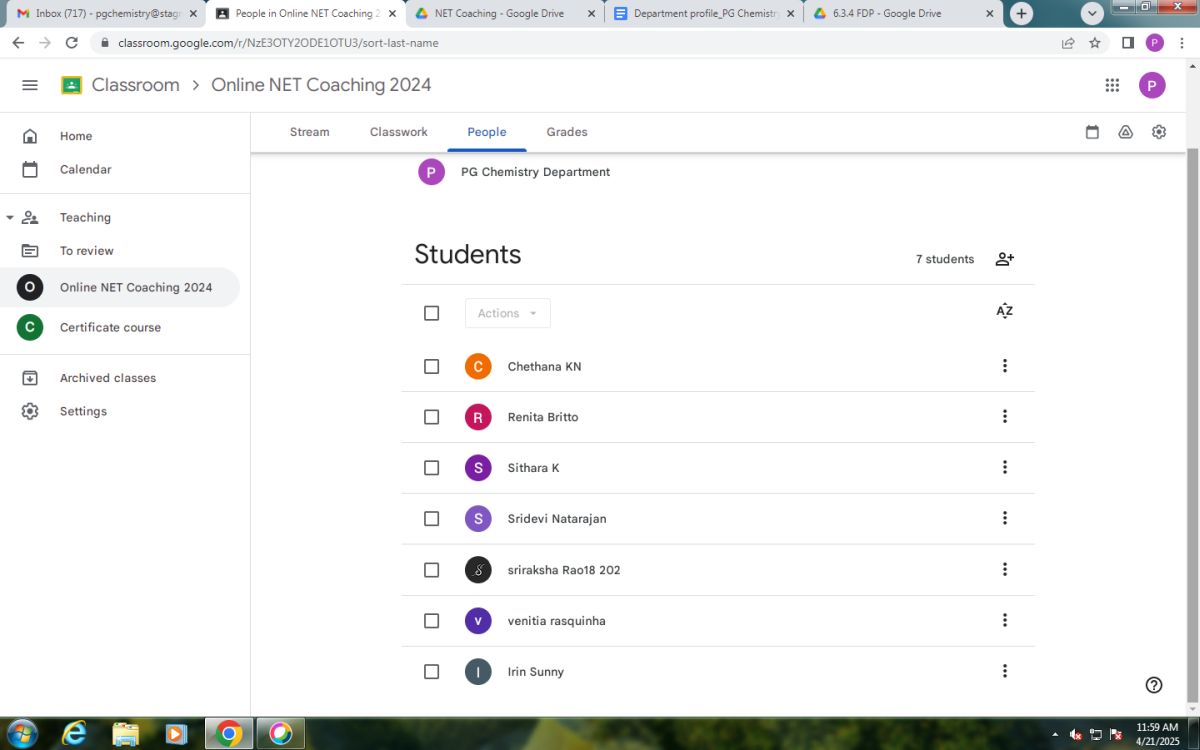The image size is (1200, 750).
Task: Go to Certificate course class
Action: 110,327
